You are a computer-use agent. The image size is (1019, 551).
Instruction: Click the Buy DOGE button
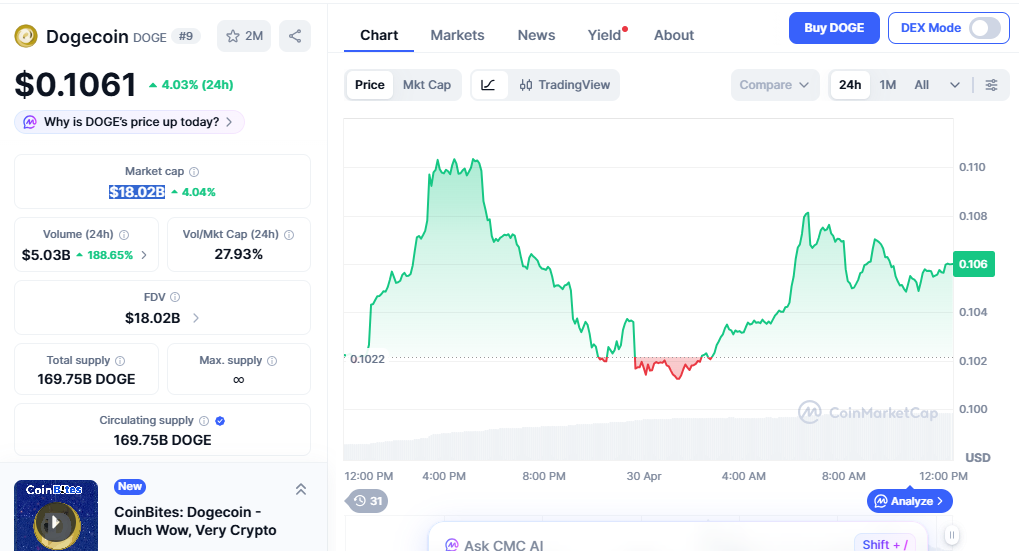coord(834,28)
